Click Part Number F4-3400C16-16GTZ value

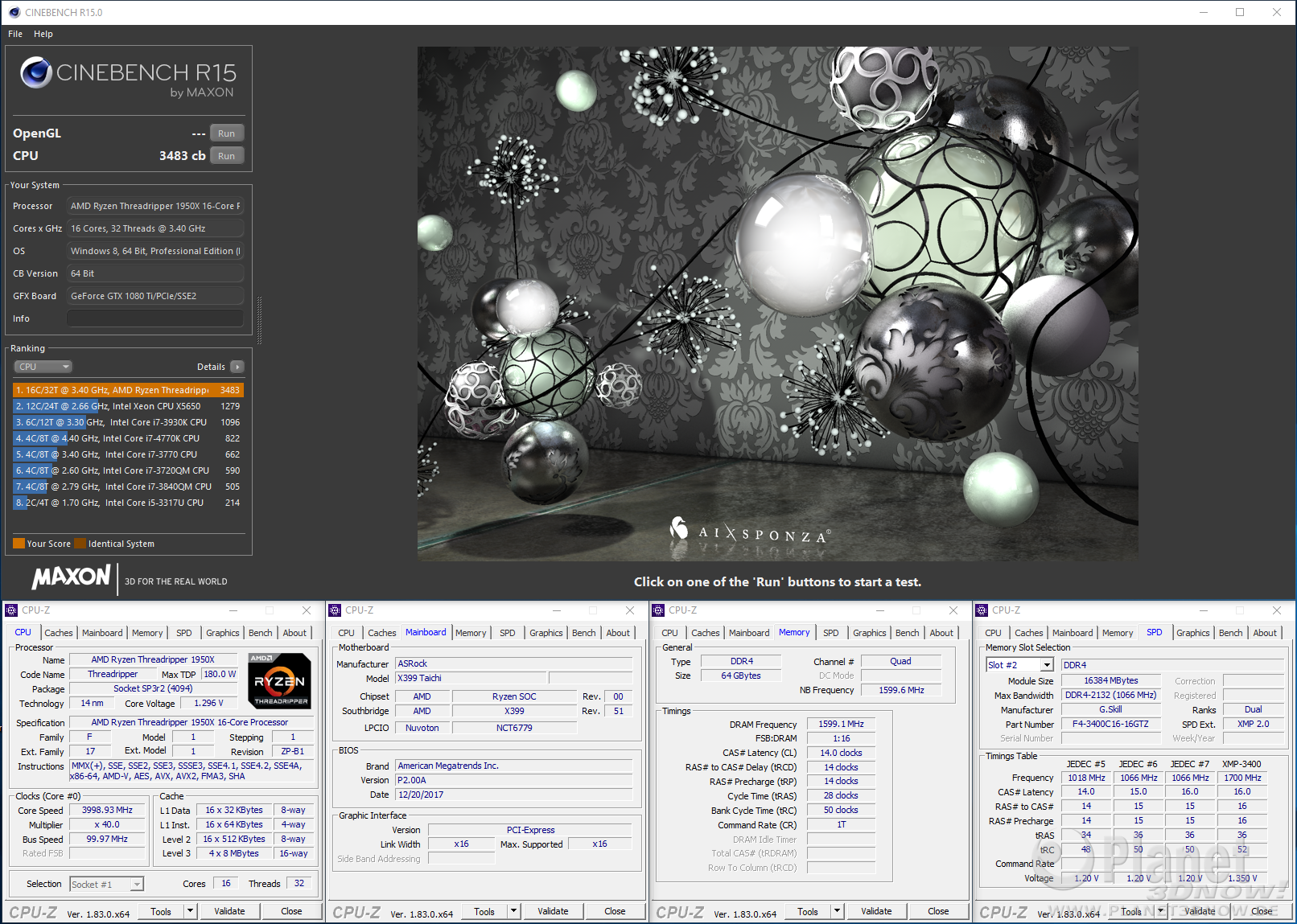pos(1110,724)
